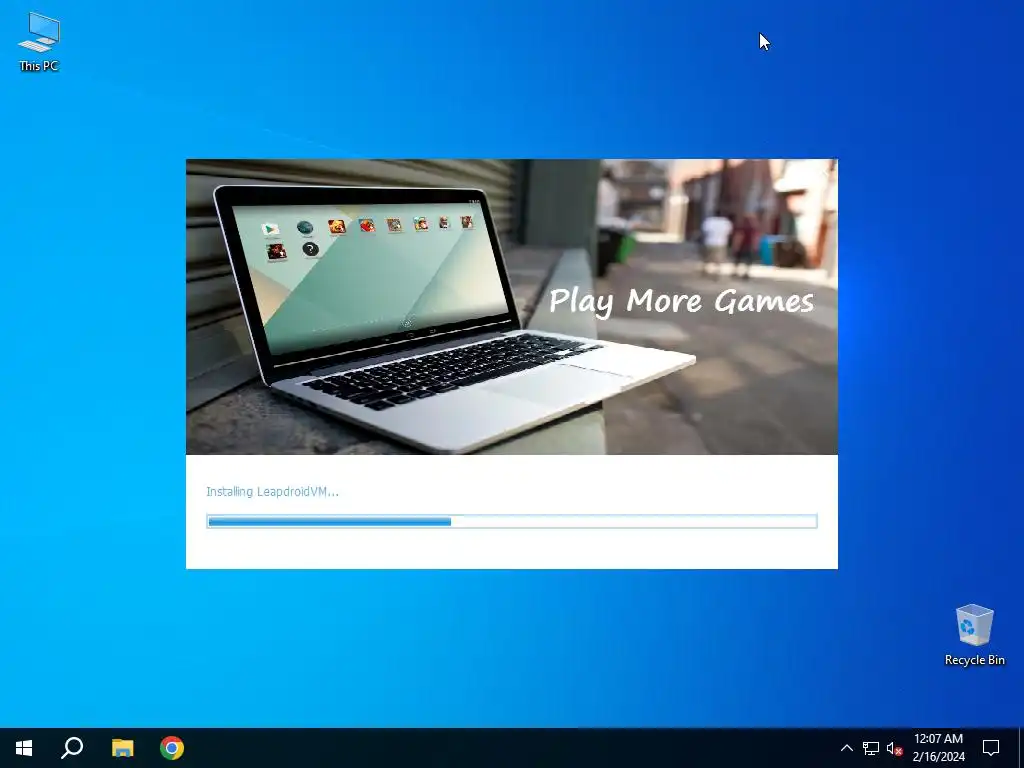
Task: Click the 'Installing LeapdroidVM...' status text
Action: point(272,492)
